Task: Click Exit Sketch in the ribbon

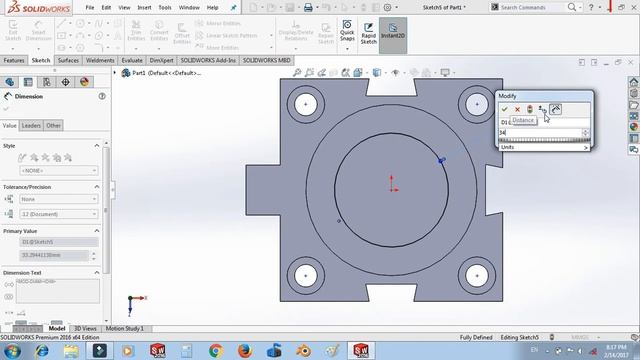Action: click(13, 30)
